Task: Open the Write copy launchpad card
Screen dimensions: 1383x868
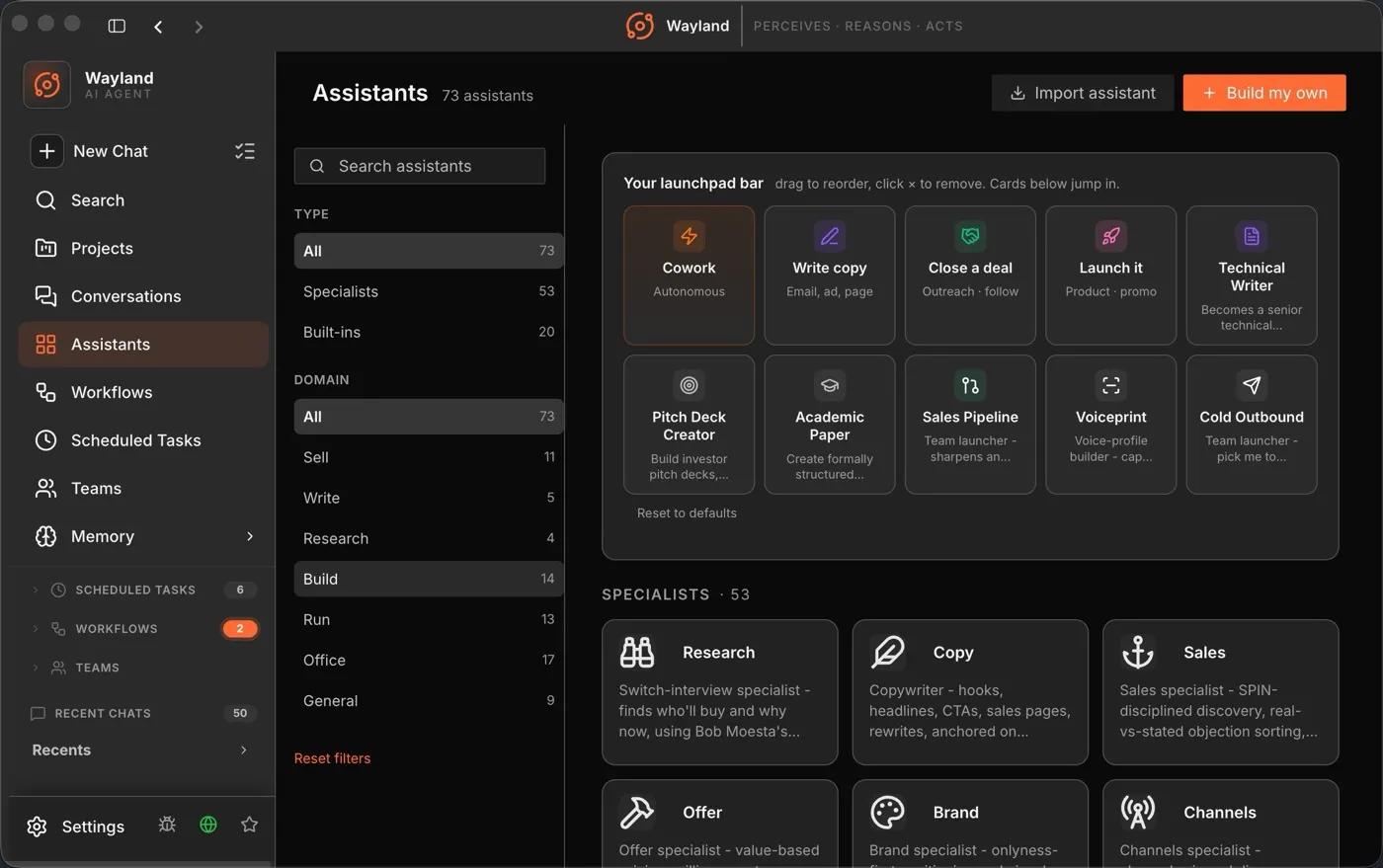Action: pyautogui.click(x=830, y=276)
